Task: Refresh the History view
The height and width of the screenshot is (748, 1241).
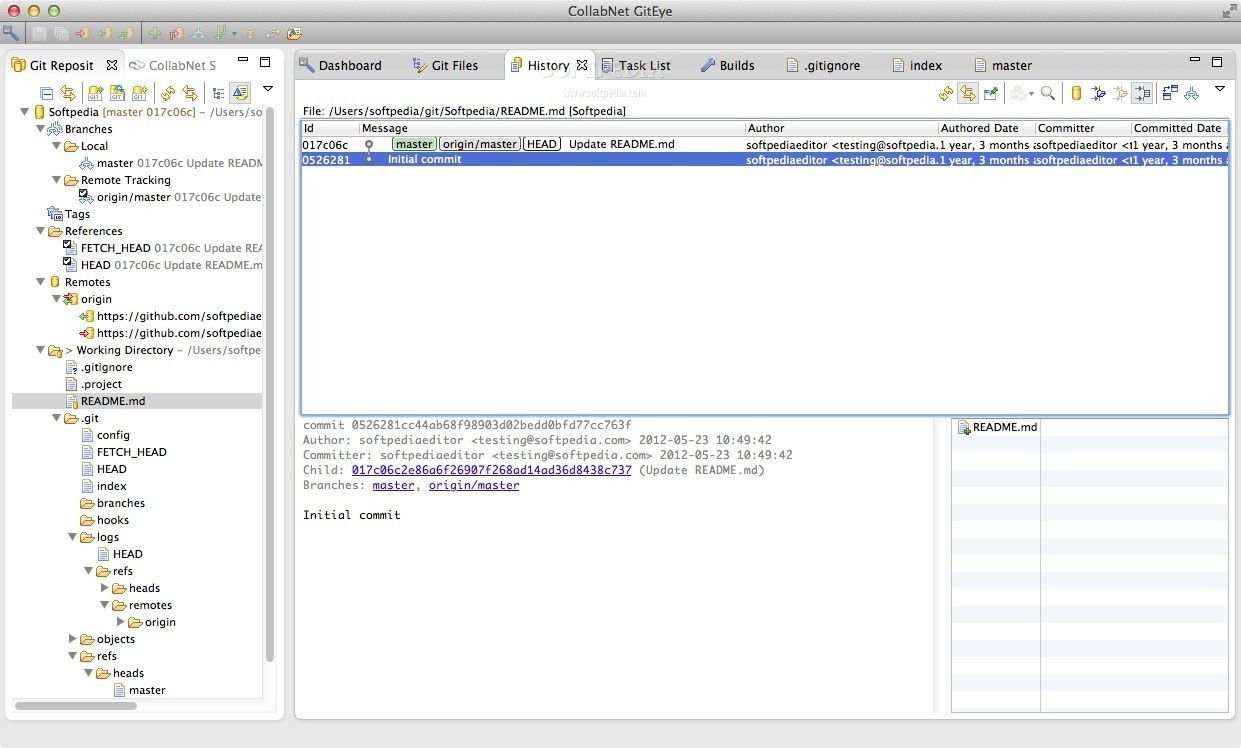Action: coord(945,93)
